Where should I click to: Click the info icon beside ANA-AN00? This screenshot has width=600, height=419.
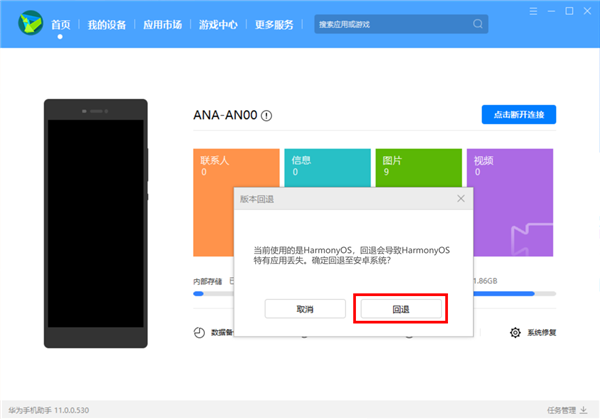click(x=267, y=116)
